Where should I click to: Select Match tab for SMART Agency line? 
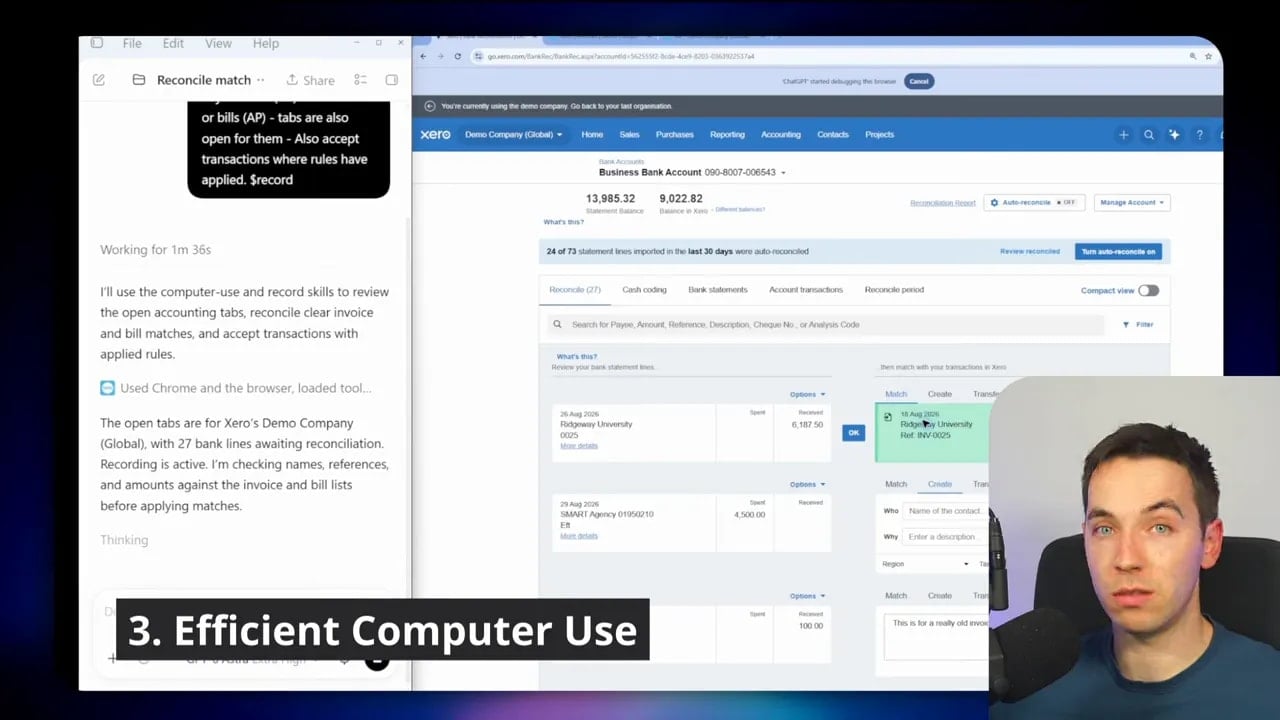[896, 484]
